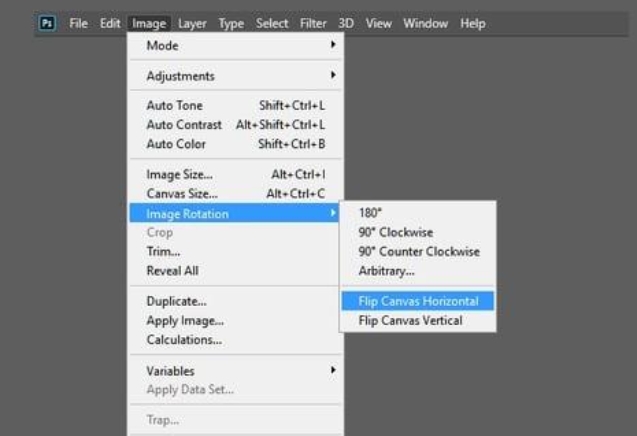Expand the Variables submenu arrow

point(333,370)
